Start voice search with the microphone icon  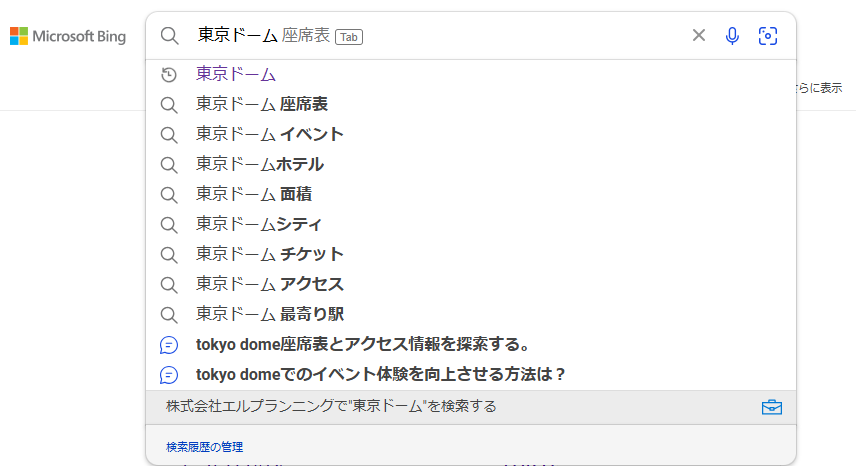pos(732,36)
